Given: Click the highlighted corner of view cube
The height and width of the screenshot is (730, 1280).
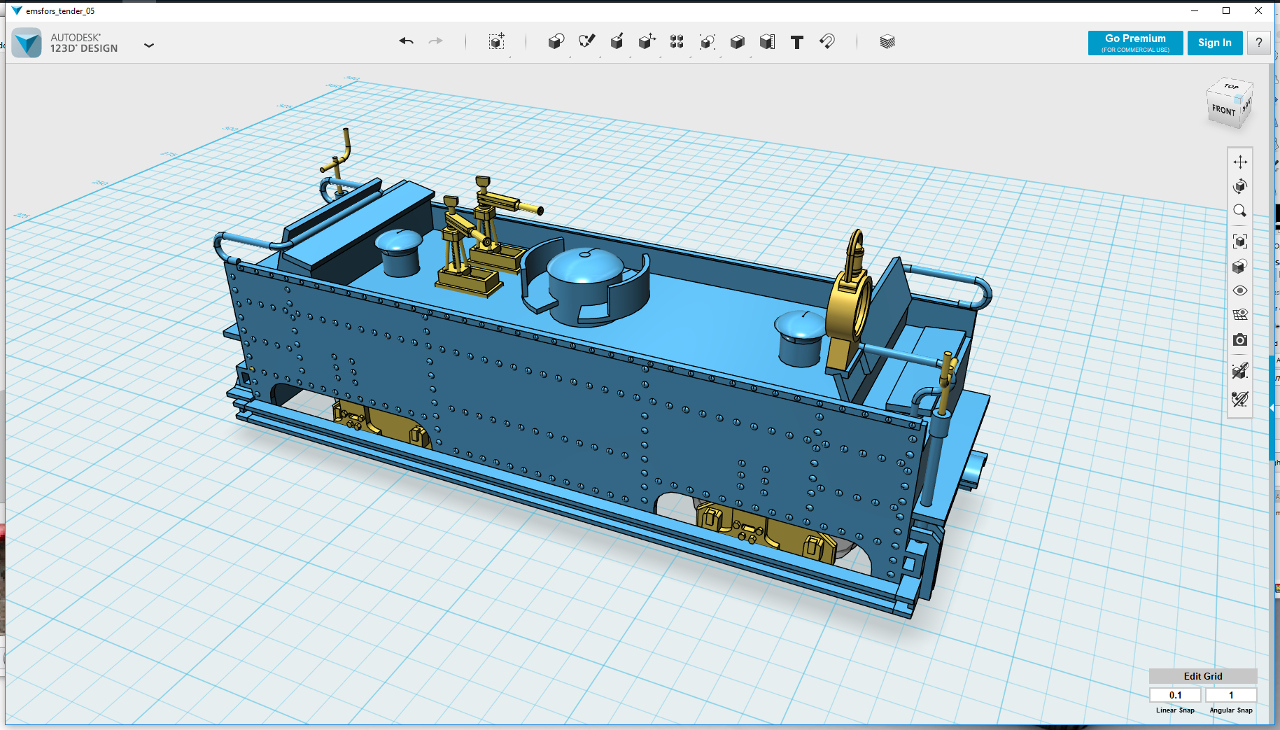Looking at the screenshot, I should coord(1239,98).
